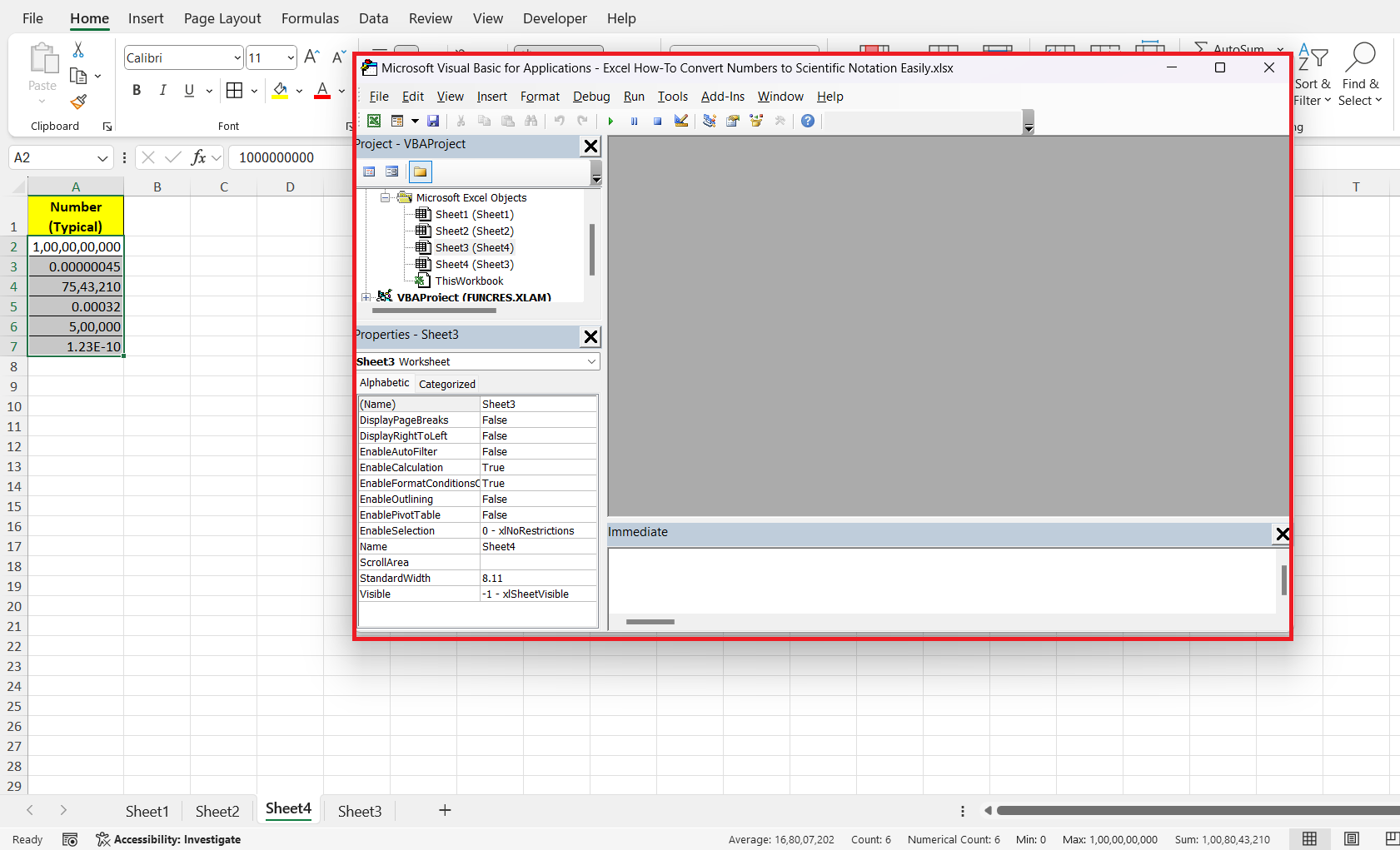The width and height of the screenshot is (1400, 850).
Task: Apply red font color in Excel
Action: [322, 90]
